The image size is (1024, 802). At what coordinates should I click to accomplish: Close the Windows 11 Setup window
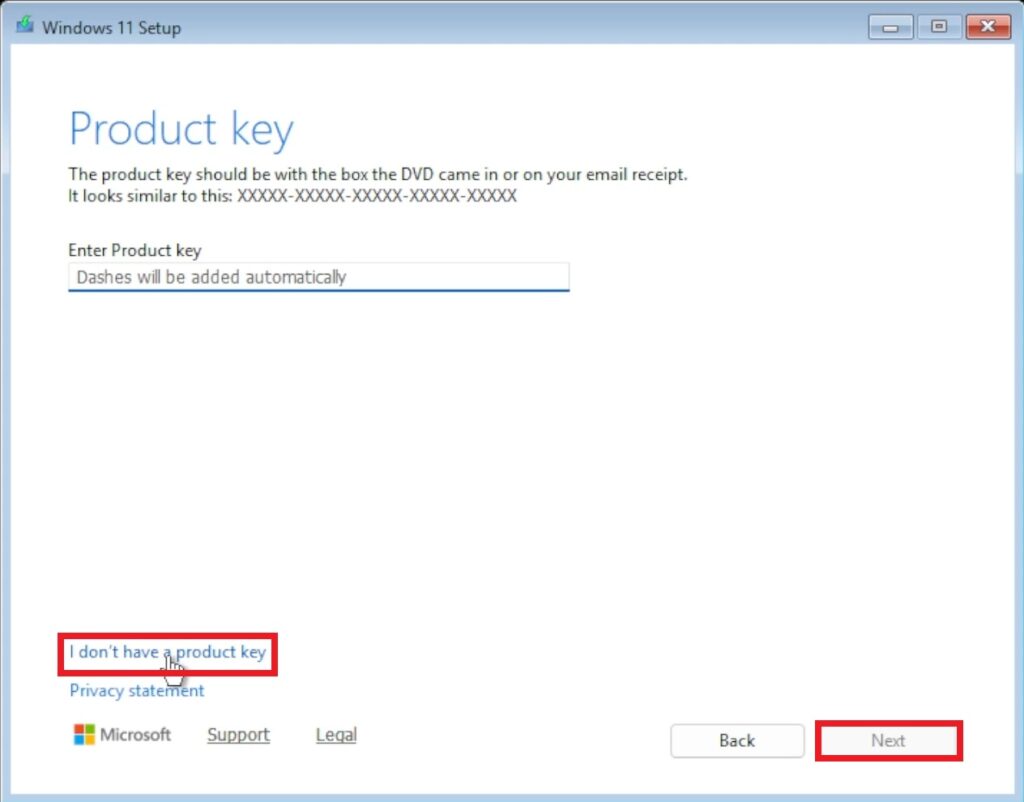[x=988, y=27]
